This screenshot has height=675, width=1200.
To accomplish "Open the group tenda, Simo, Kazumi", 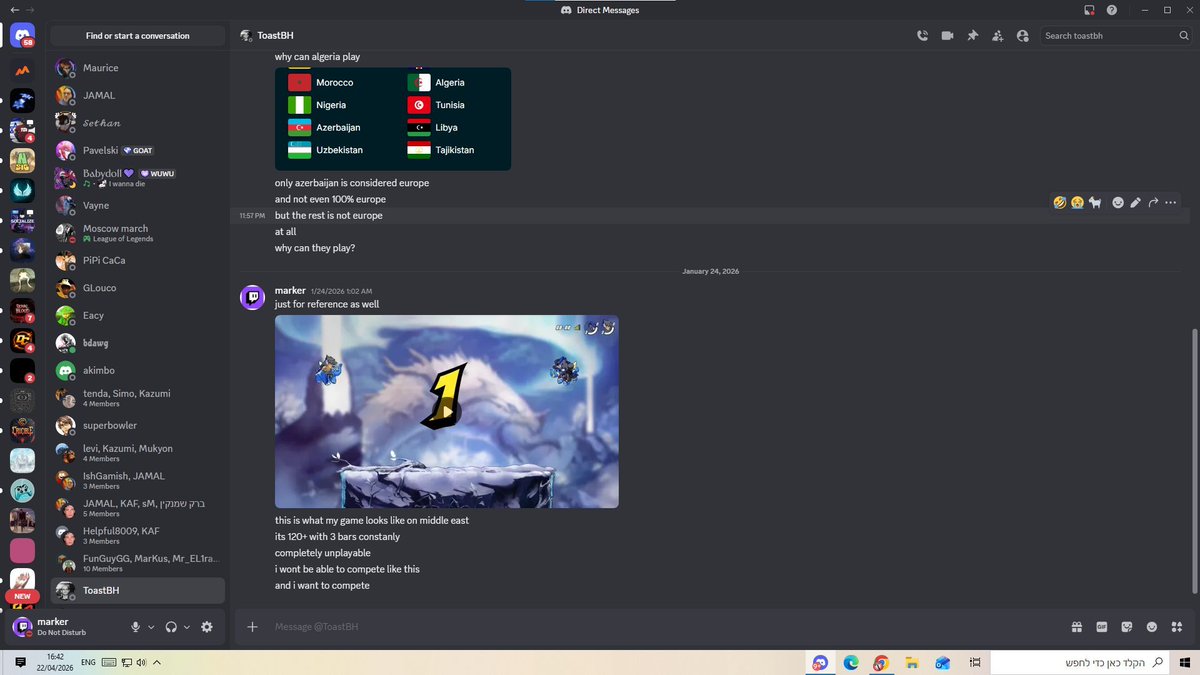I will click(137, 398).
